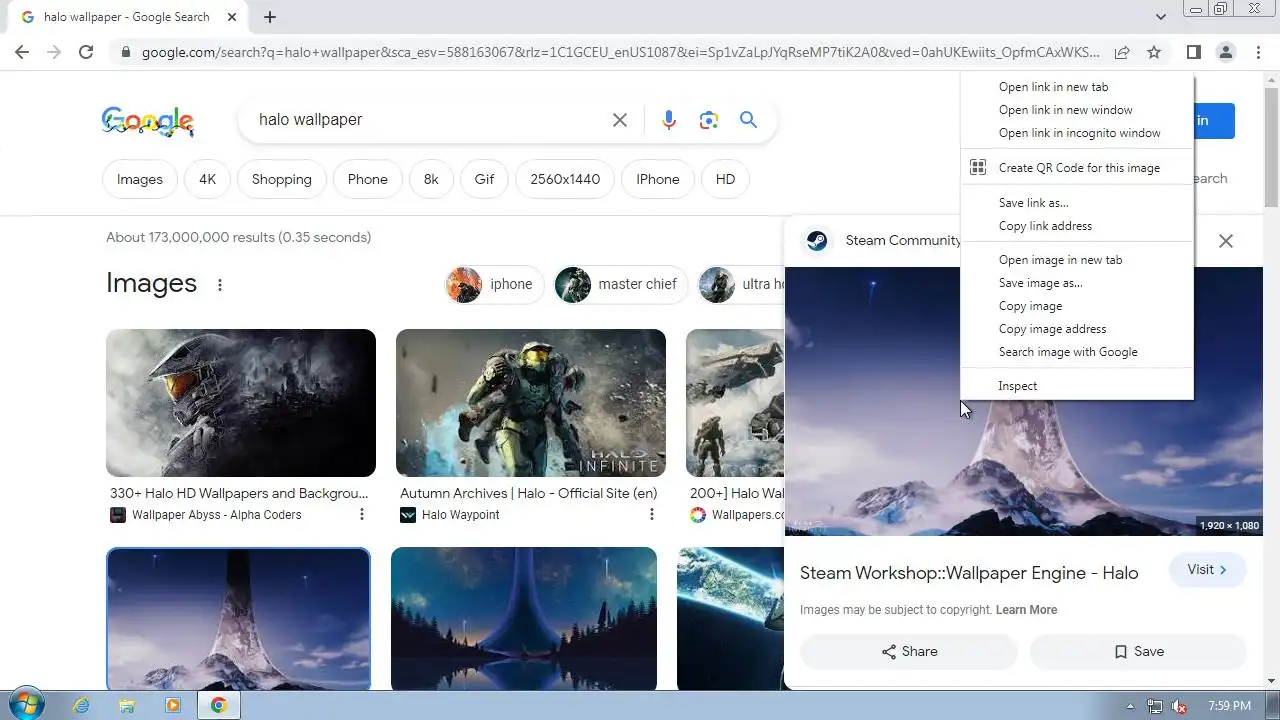The width and height of the screenshot is (1280, 720).
Task: Click the tab search chevron in title bar
Action: tap(1161, 17)
